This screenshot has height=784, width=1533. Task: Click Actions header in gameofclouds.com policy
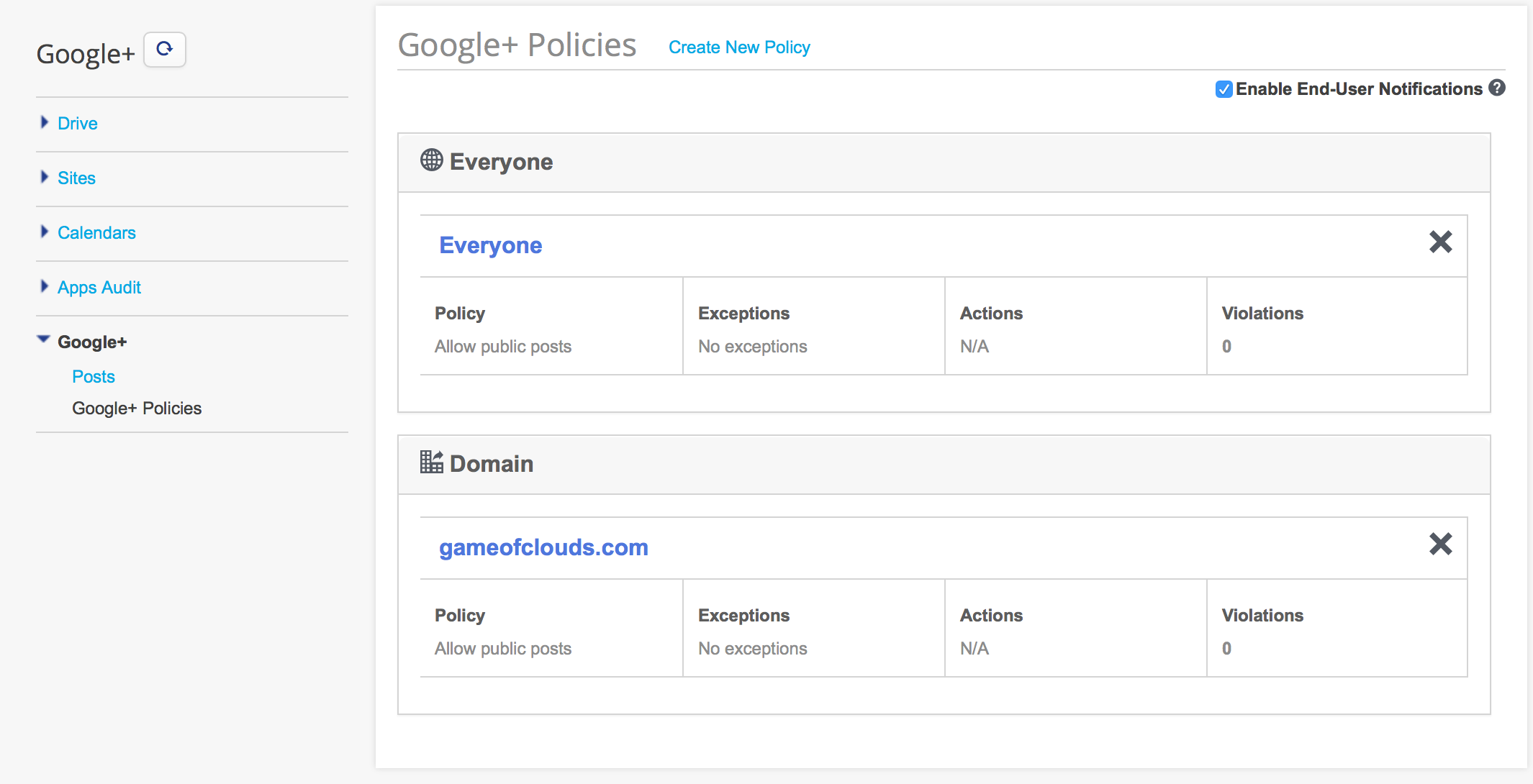pos(992,616)
